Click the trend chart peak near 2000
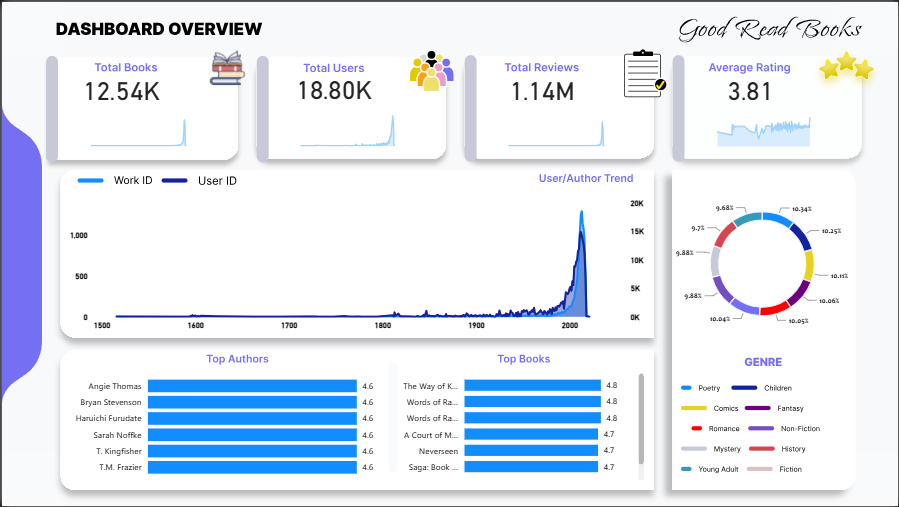899x507 pixels. coord(581,213)
